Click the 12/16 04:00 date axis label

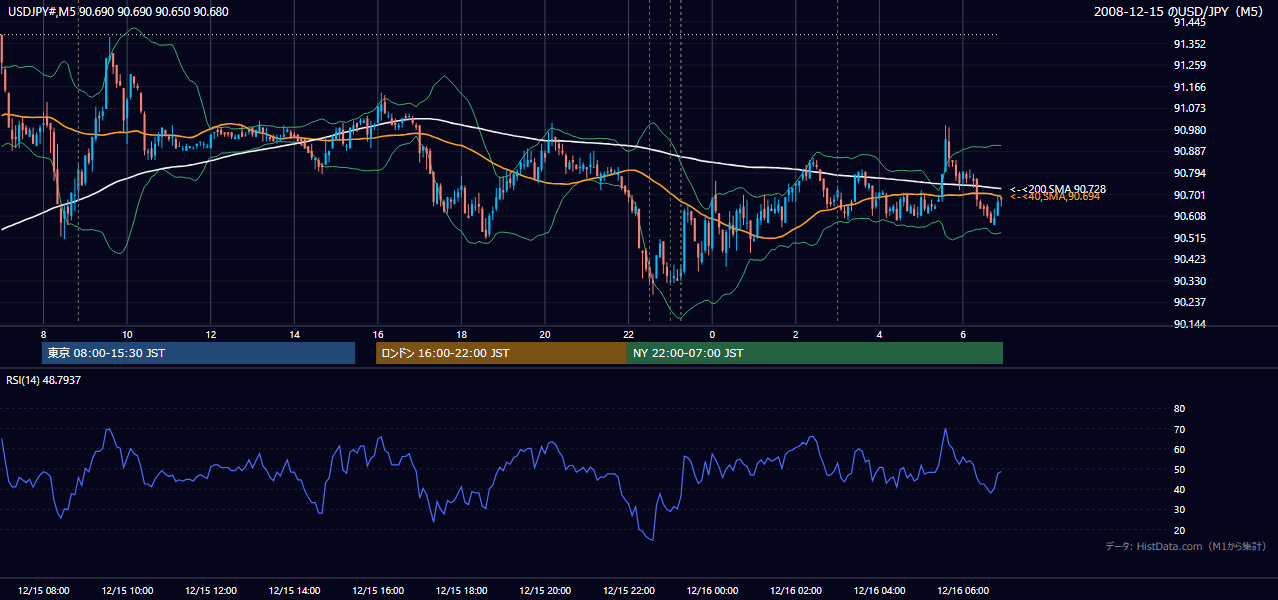[879, 591]
